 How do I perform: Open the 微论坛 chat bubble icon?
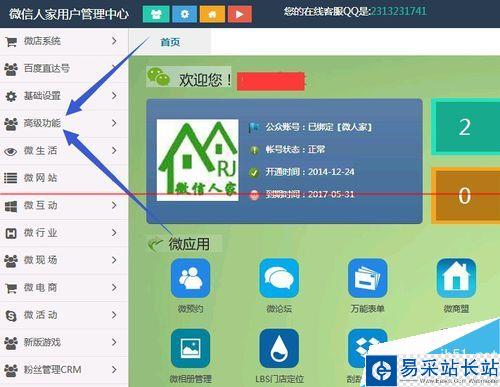click(x=279, y=278)
